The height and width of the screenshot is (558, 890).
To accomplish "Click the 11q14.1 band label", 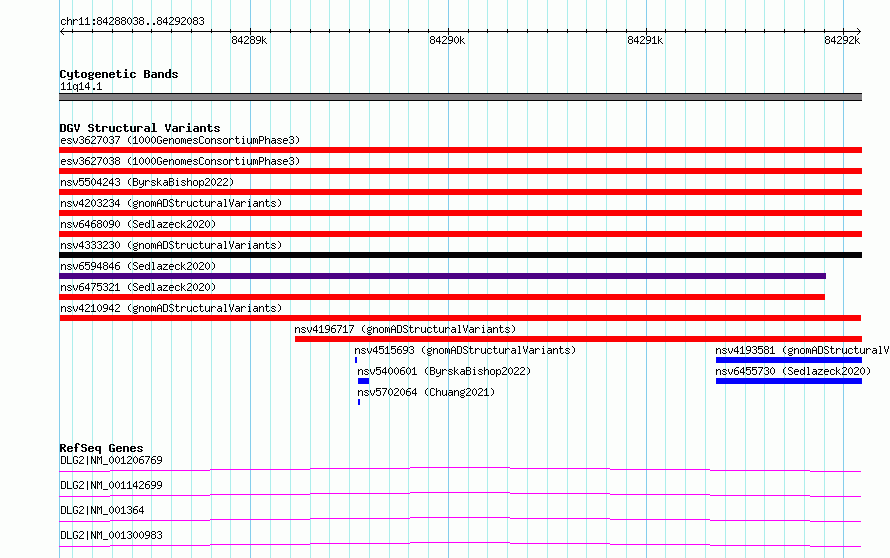I will [x=81, y=86].
